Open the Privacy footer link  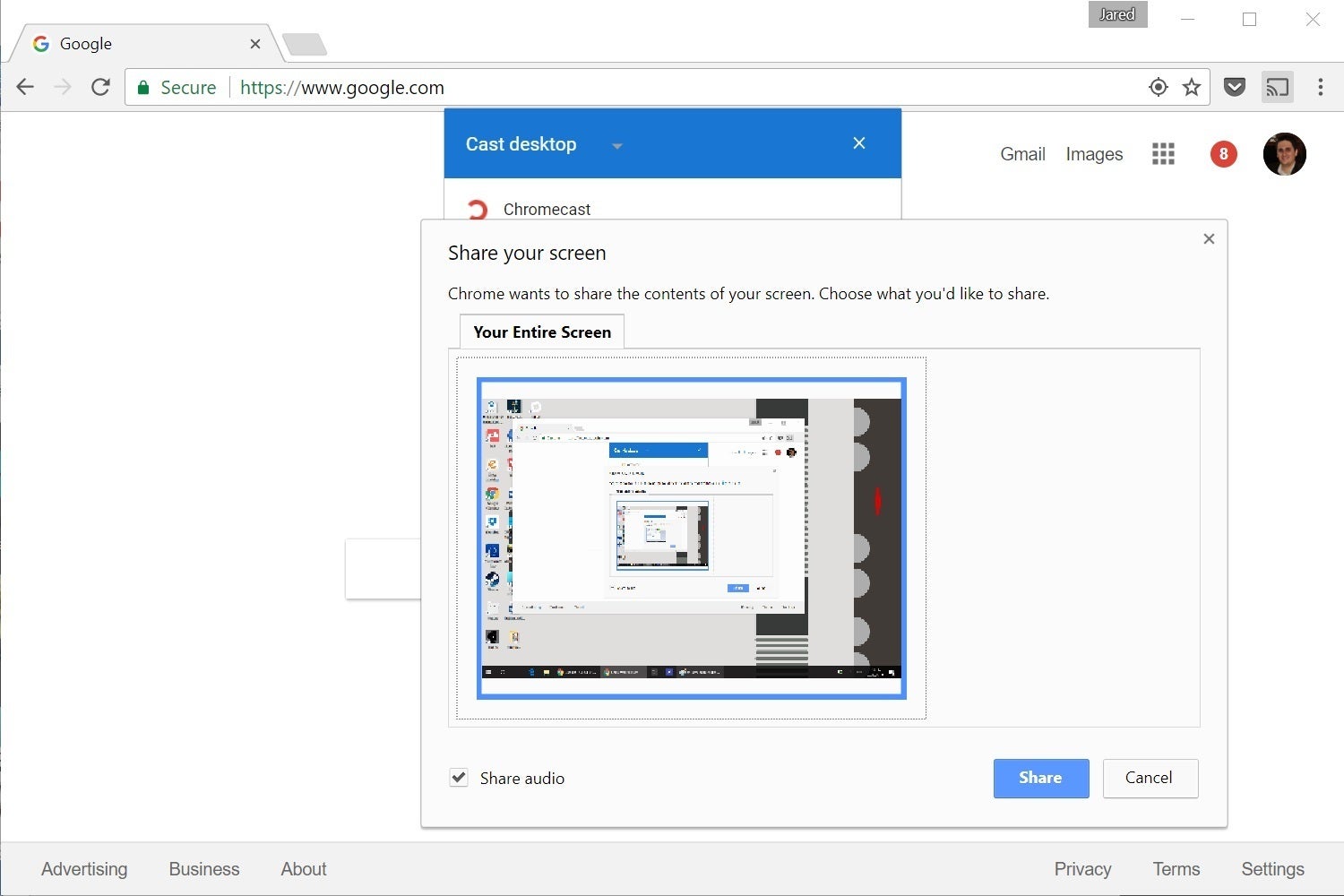point(1082,869)
